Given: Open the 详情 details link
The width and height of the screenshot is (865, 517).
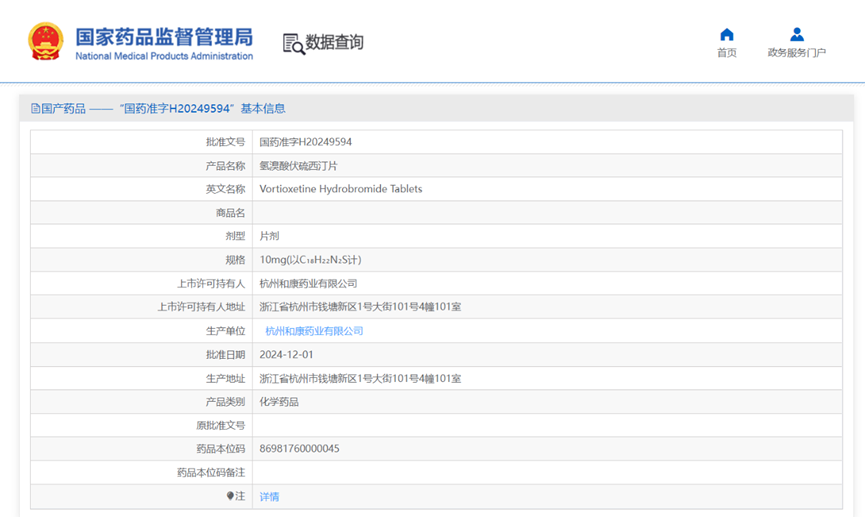Looking at the screenshot, I should point(270,497).
